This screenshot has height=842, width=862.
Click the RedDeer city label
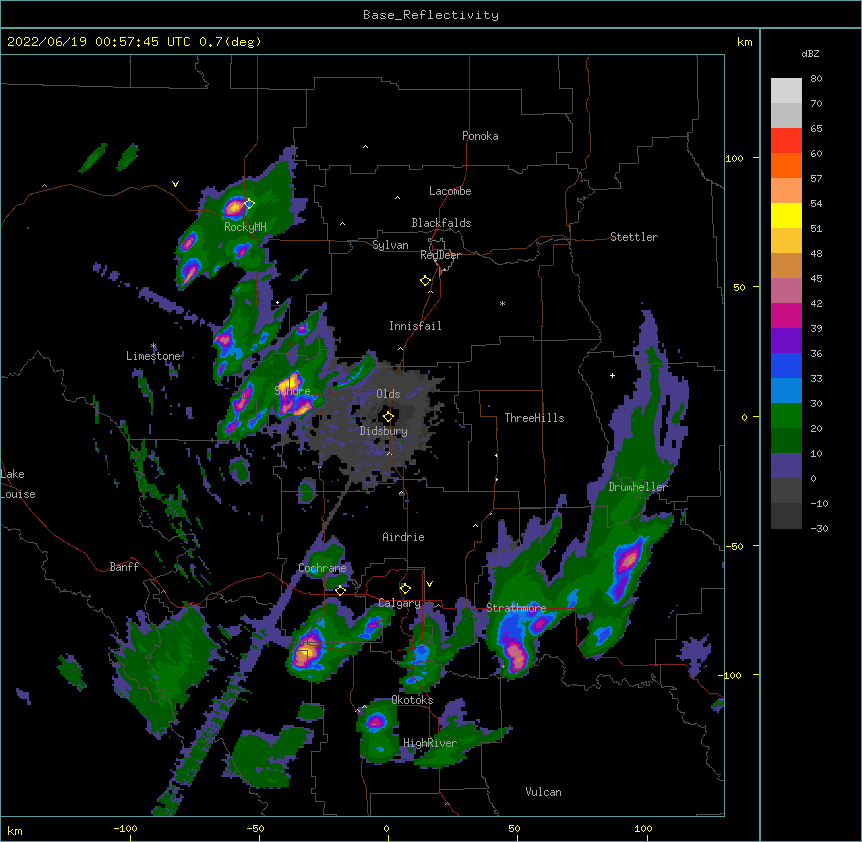point(440,255)
